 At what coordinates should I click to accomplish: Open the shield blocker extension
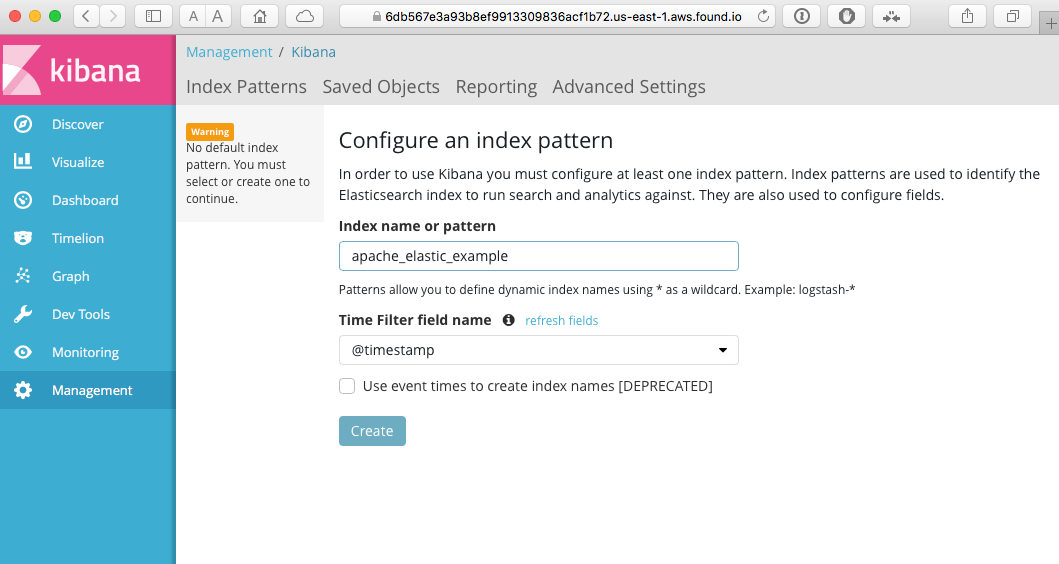pyautogui.click(x=847, y=16)
